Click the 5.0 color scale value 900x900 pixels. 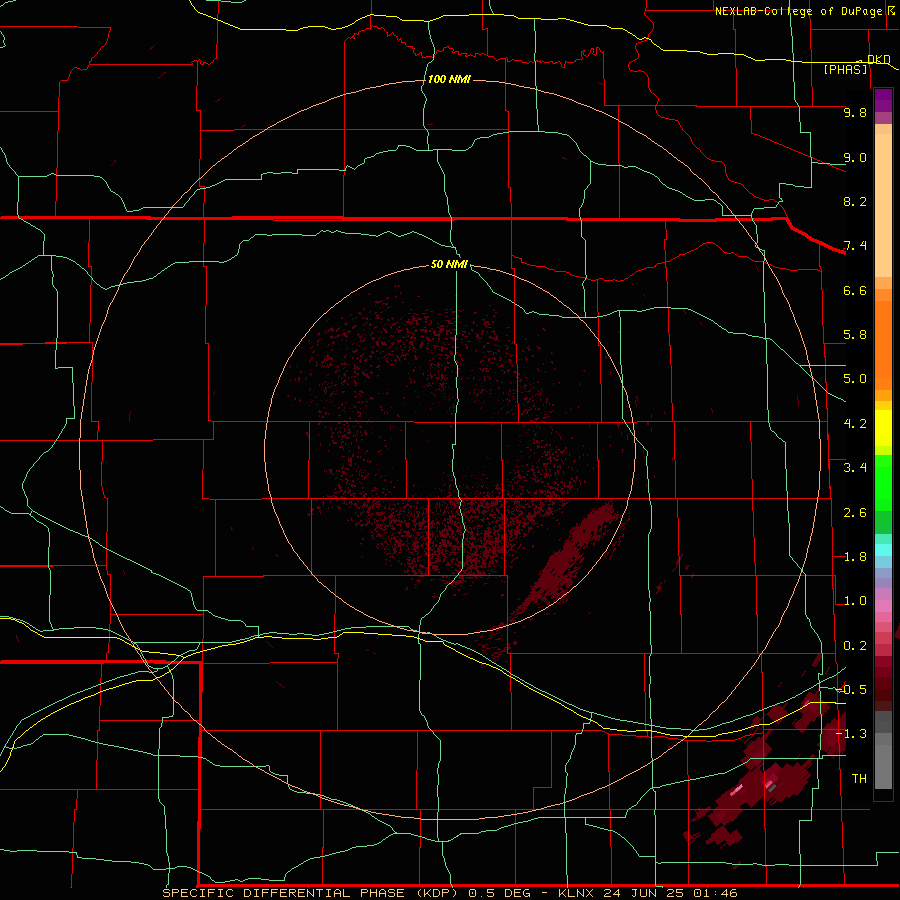pyautogui.click(x=855, y=379)
